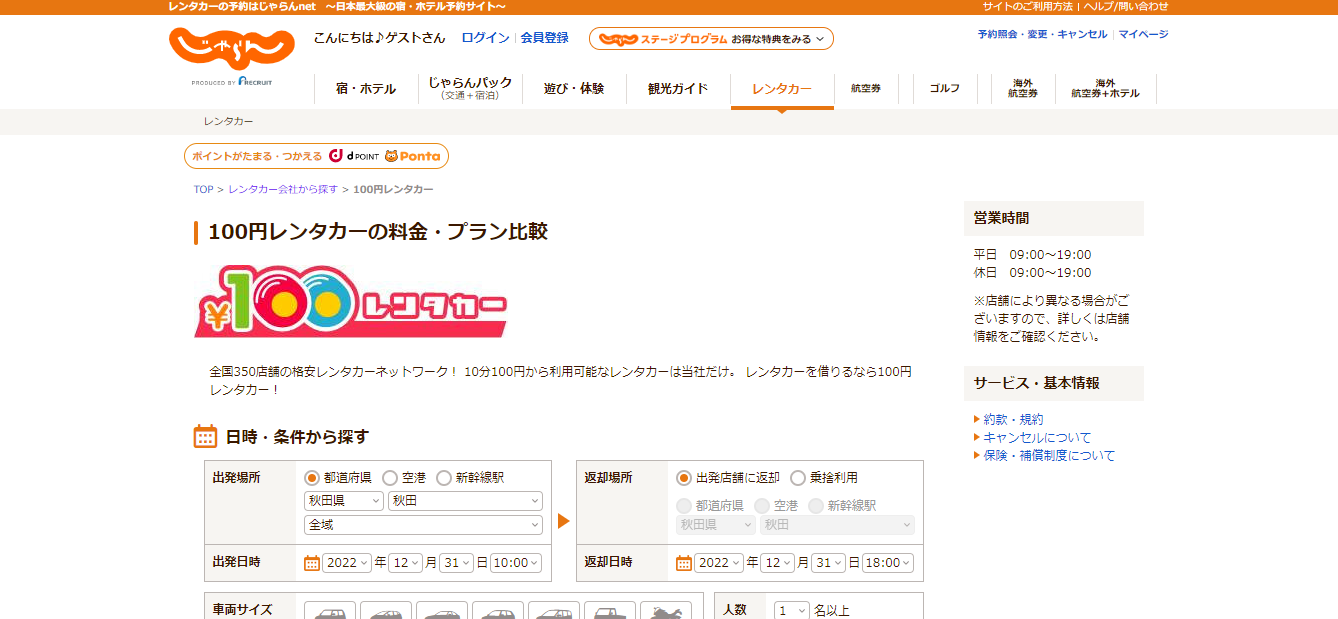Open the 観光ガイド navigation tab
This screenshot has width=1338, height=619.
[x=678, y=89]
